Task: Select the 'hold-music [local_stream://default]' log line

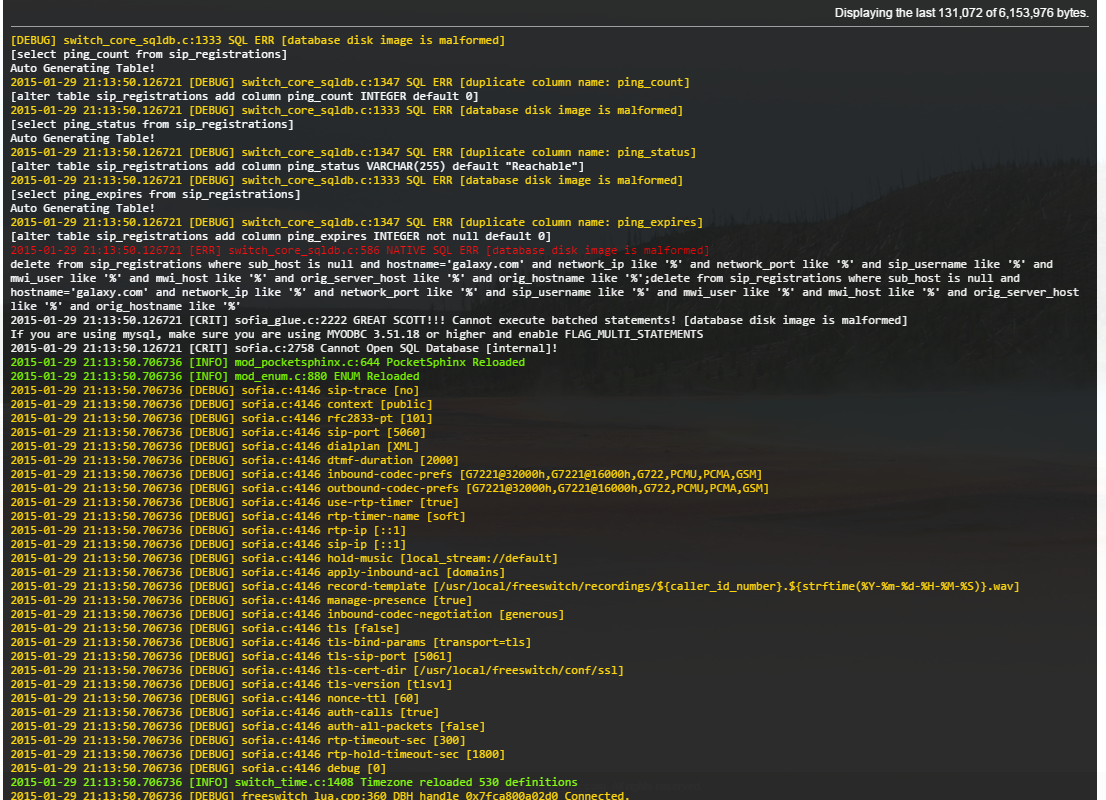Action: click(x=284, y=558)
